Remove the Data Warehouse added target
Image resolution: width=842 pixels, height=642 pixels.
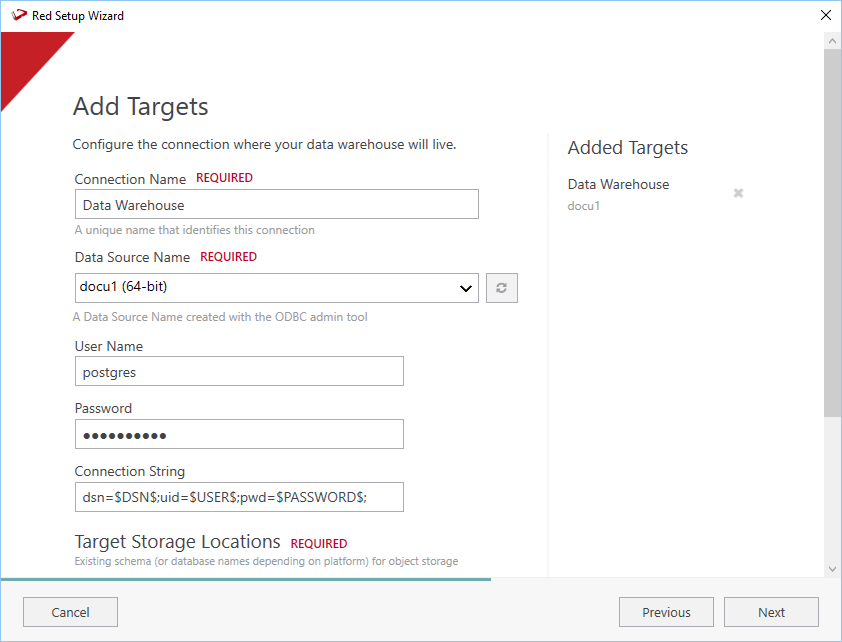tap(738, 193)
